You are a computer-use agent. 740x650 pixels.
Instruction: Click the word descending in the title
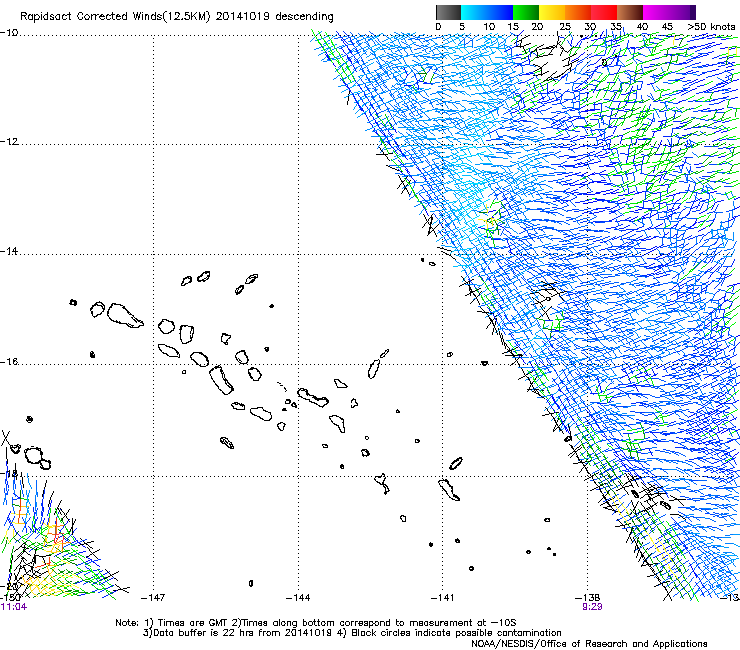point(304,16)
